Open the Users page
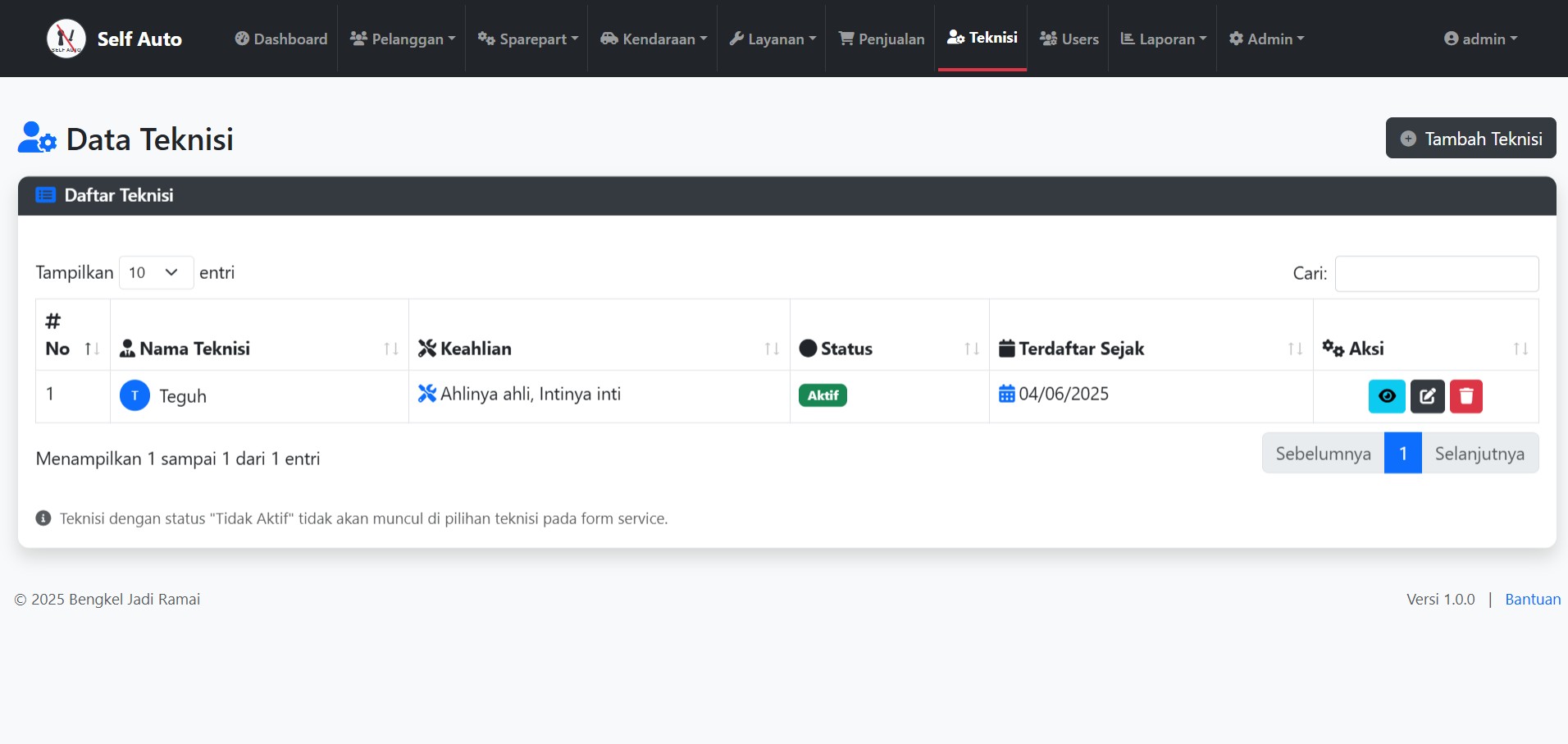This screenshot has height=744, width=1568. [1069, 39]
